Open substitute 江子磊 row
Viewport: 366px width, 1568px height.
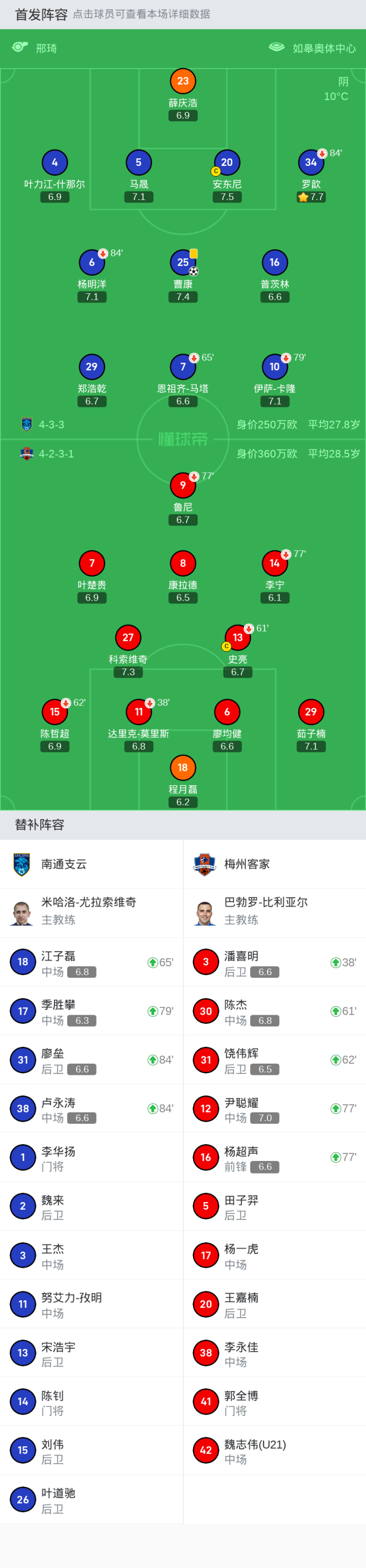point(91,962)
